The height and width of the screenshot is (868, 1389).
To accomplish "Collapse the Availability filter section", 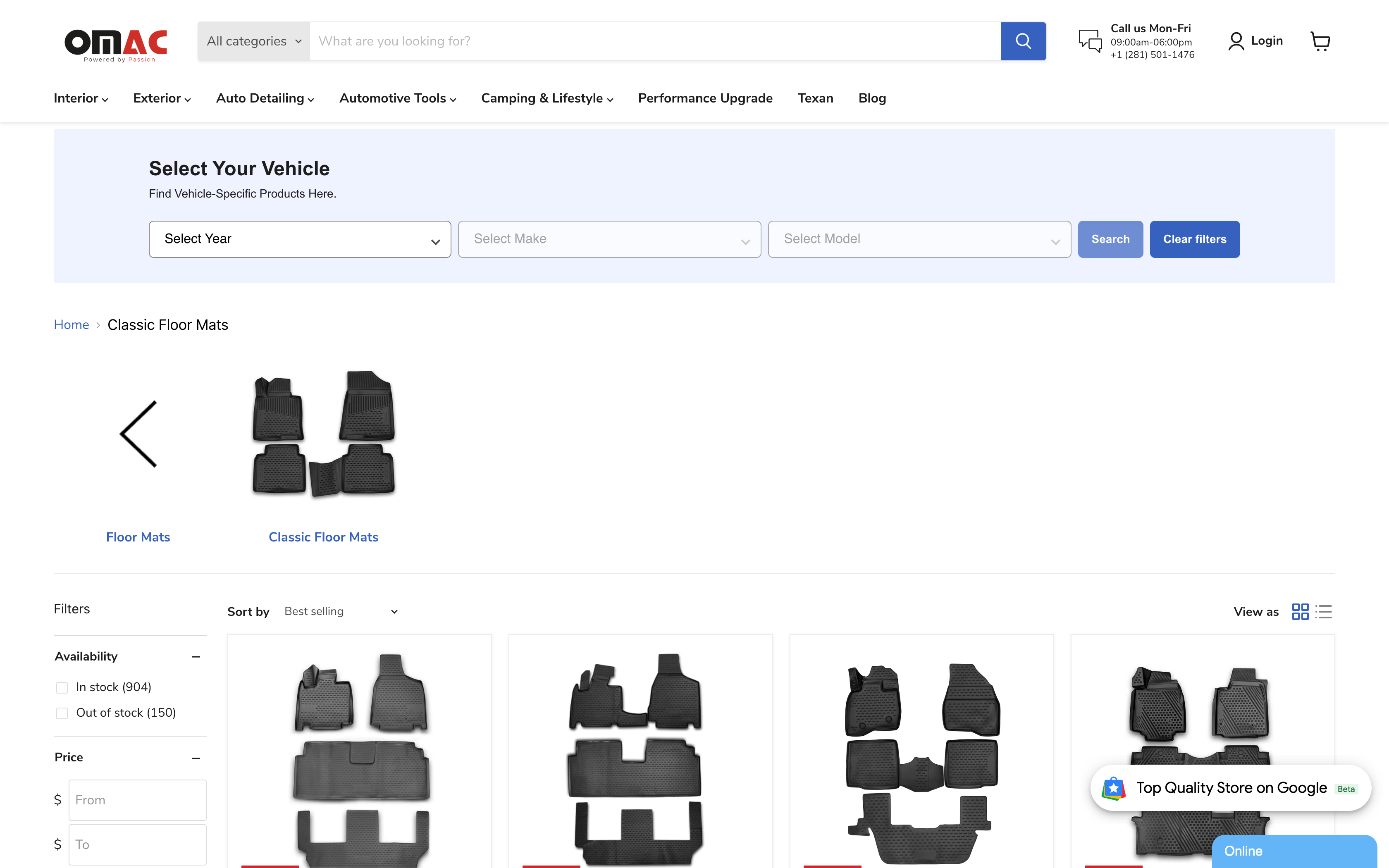I will (196, 656).
